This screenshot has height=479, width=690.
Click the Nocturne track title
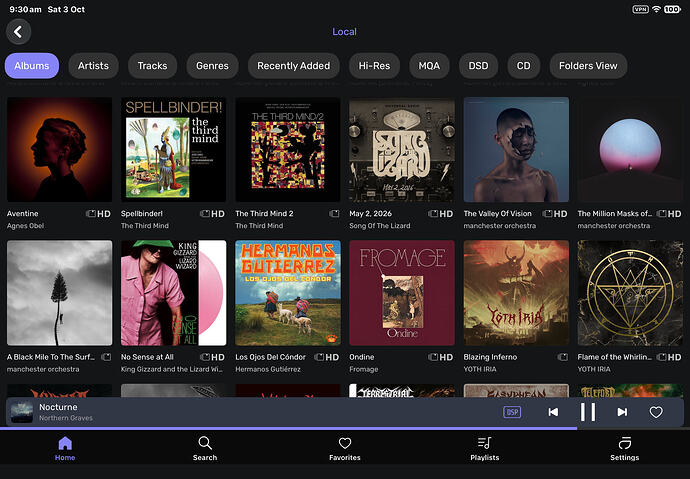click(58, 407)
